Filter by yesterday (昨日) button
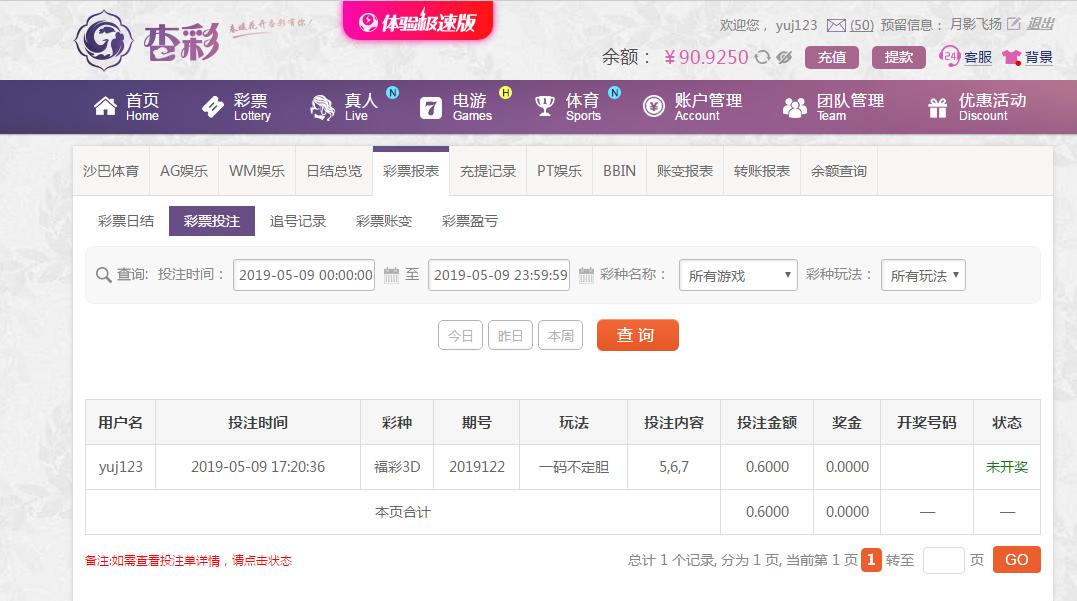The image size is (1077, 601). coord(510,336)
